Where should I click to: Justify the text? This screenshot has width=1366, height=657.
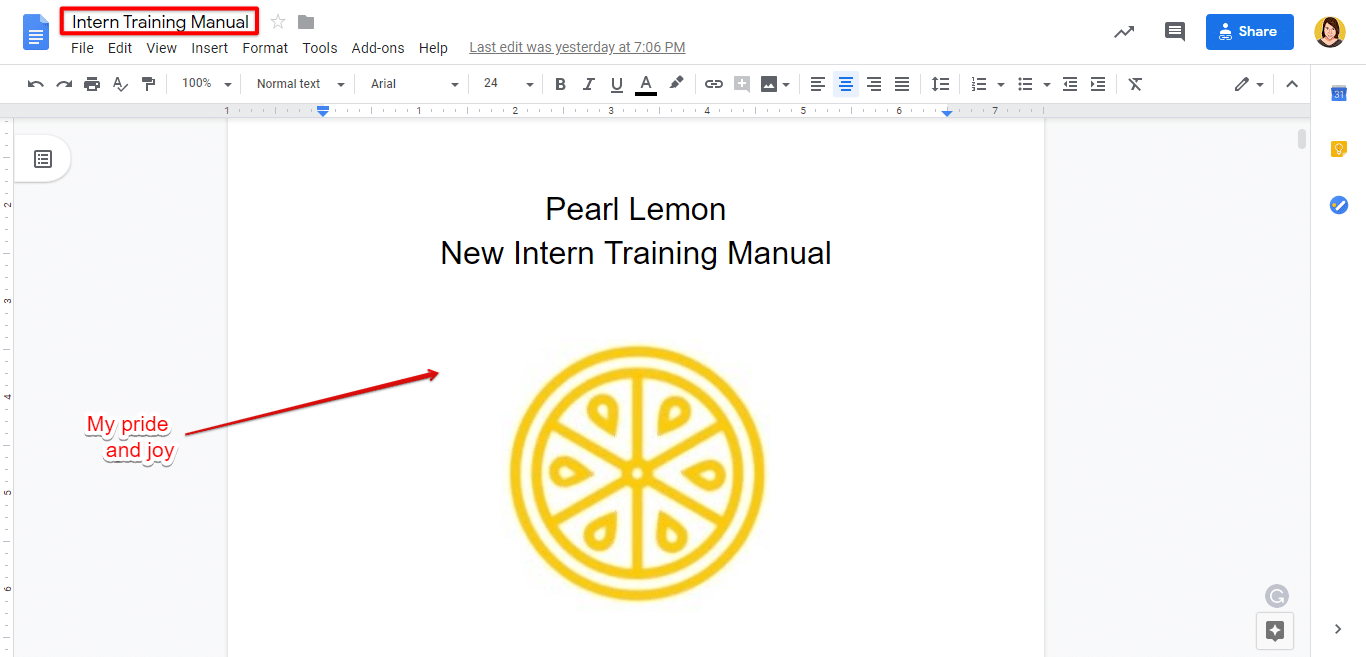tap(902, 84)
